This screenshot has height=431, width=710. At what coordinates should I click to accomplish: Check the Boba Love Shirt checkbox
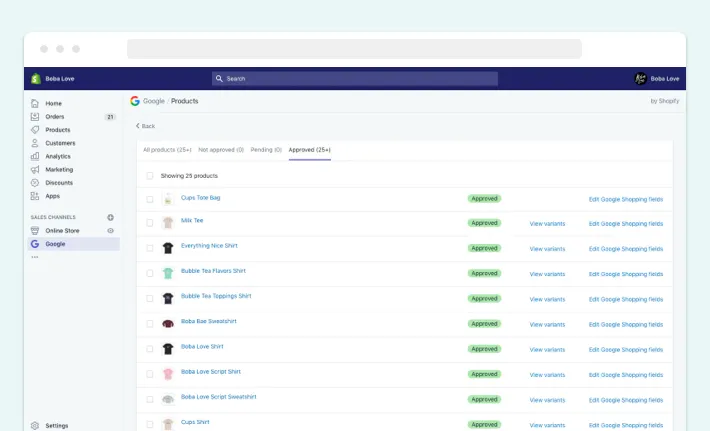click(150, 349)
